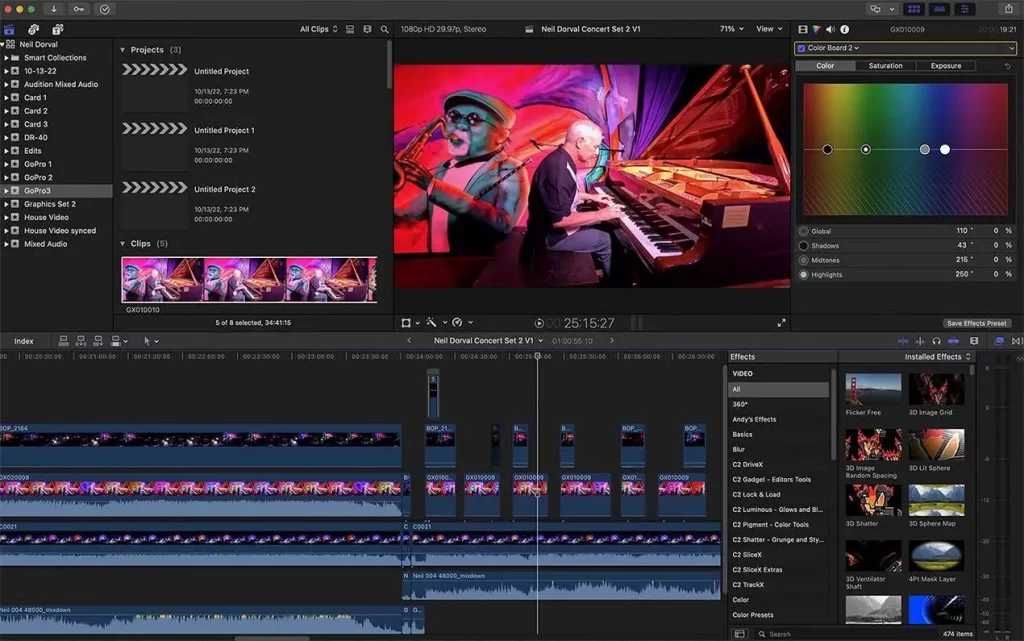The image size is (1024, 641).
Task: Click the Import Media arrow icon
Action: click(x=54, y=9)
